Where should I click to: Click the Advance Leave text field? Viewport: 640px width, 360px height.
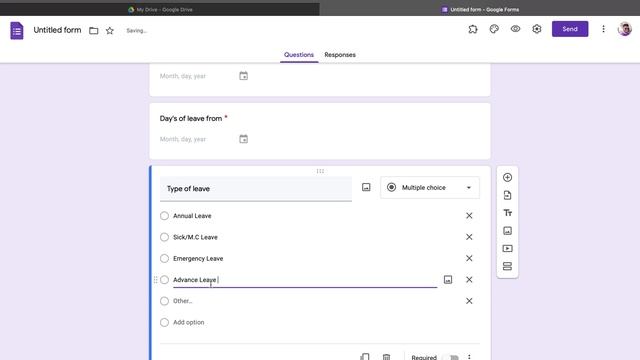point(305,280)
